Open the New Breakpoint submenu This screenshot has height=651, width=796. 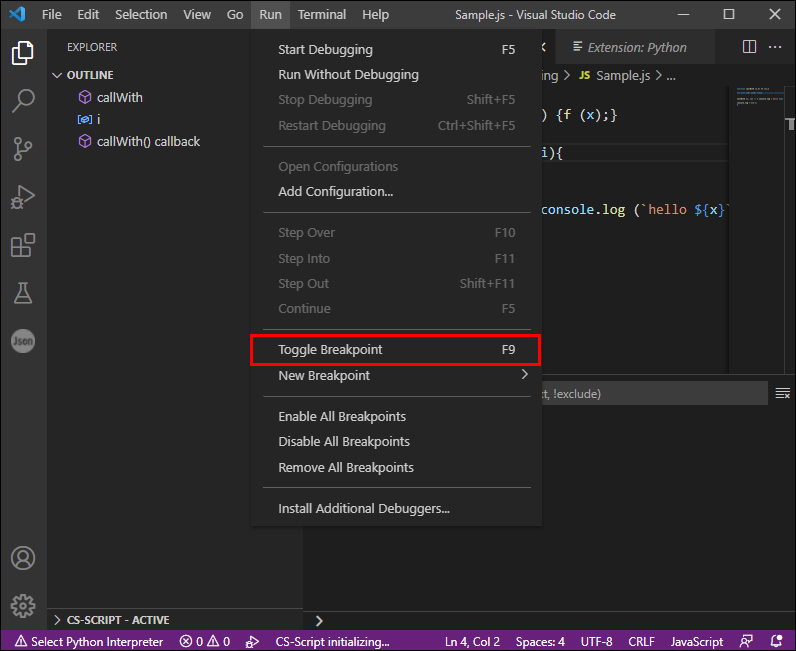click(x=396, y=376)
